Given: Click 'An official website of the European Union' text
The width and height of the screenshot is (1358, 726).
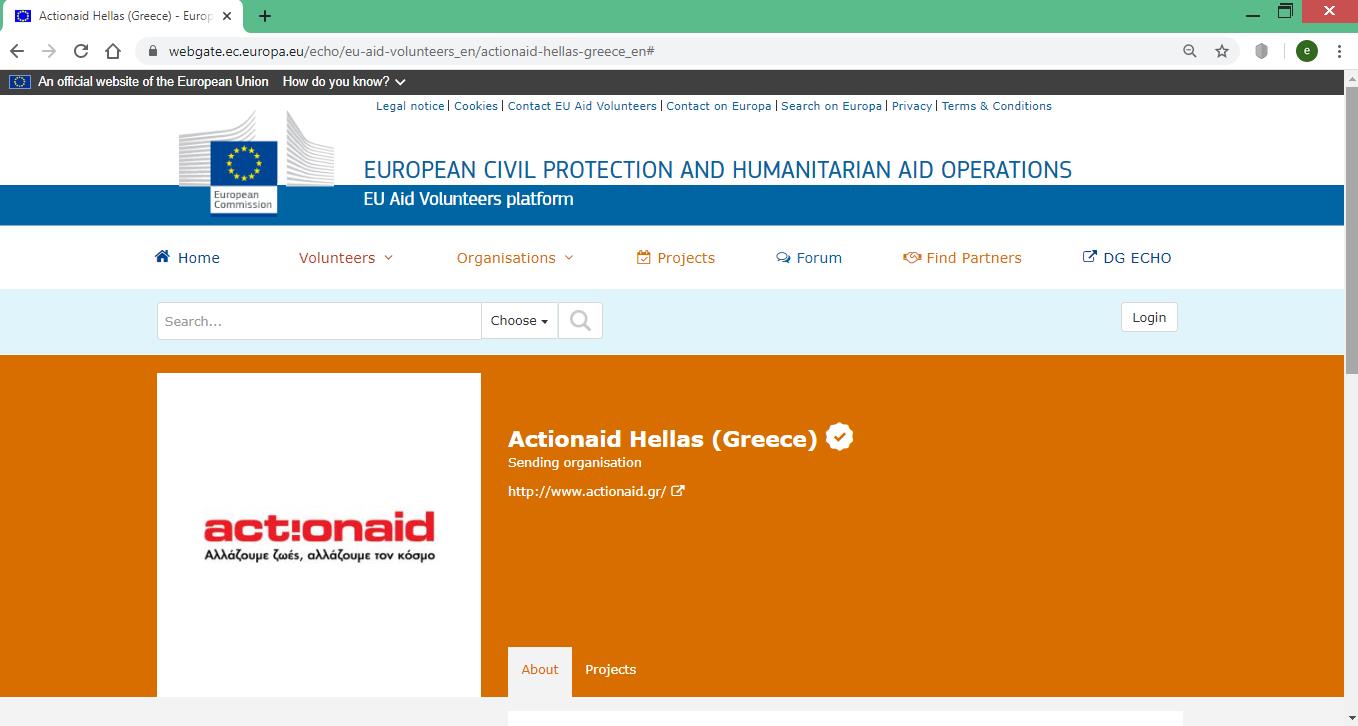Looking at the screenshot, I should pyautogui.click(x=153, y=82).
